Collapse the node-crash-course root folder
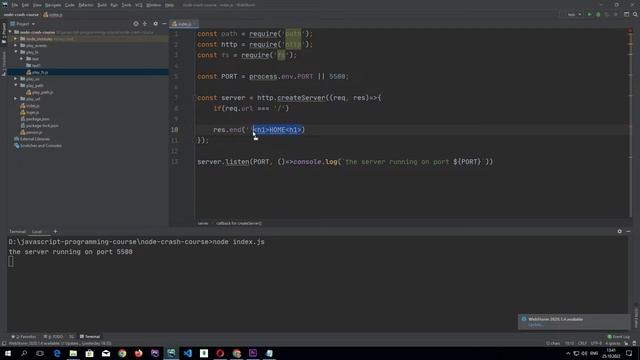The image size is (640, 360). coord(10,32)
